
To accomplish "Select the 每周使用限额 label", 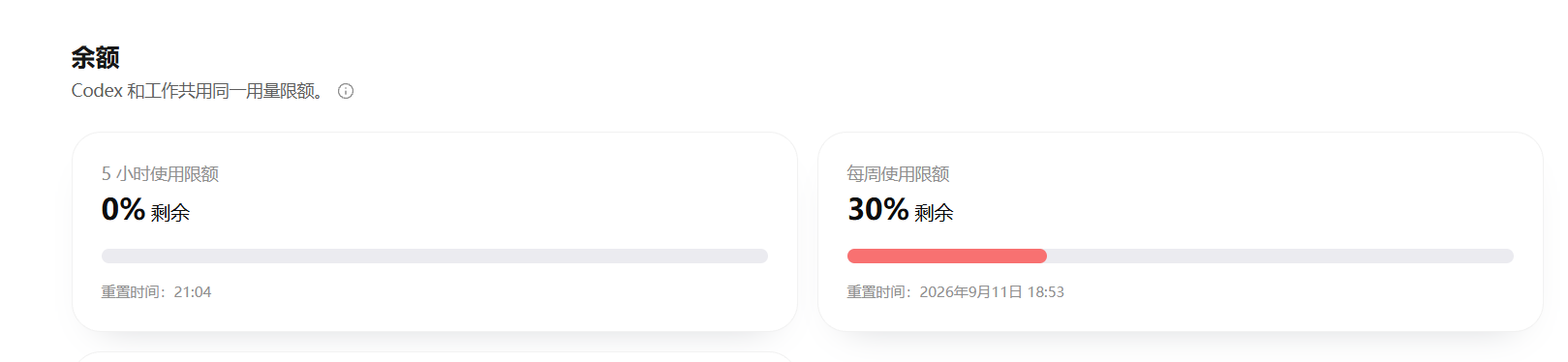I will click(x=898, y=174).
